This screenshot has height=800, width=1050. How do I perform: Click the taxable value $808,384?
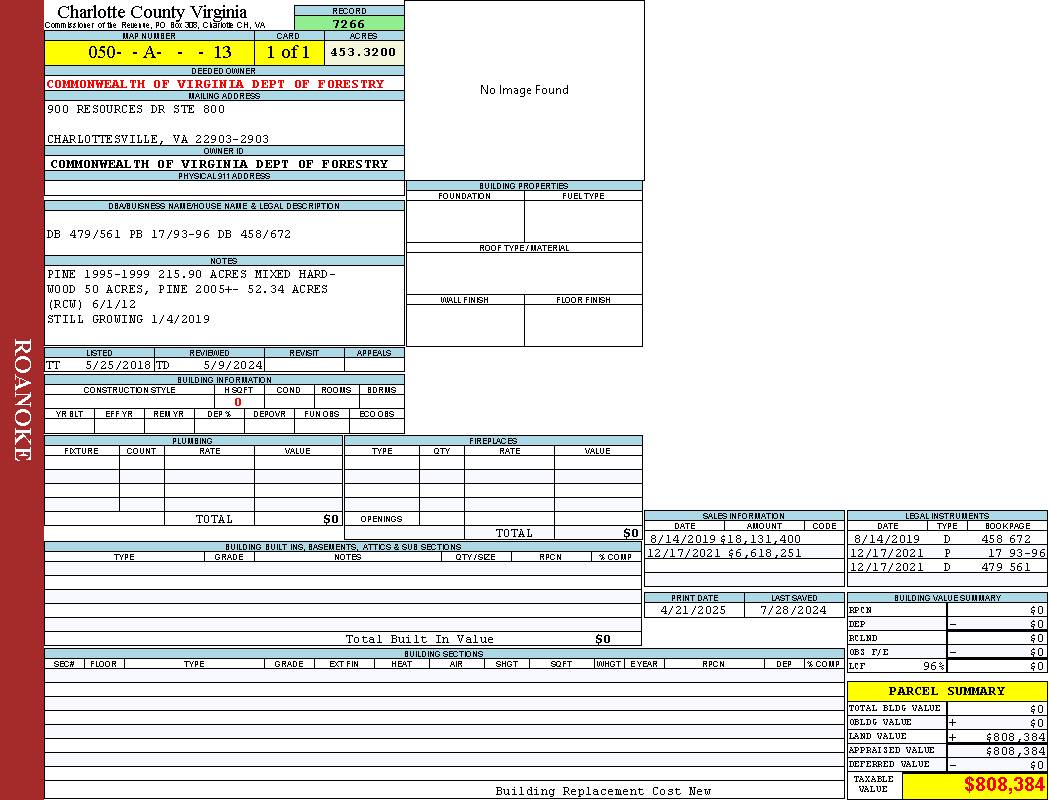[x=1004, y=785]
